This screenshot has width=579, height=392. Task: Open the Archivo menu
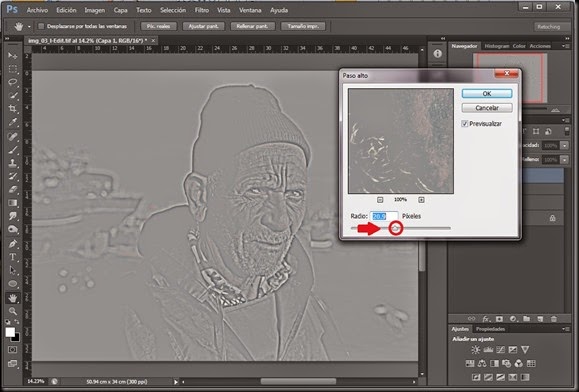click(37, 10)
